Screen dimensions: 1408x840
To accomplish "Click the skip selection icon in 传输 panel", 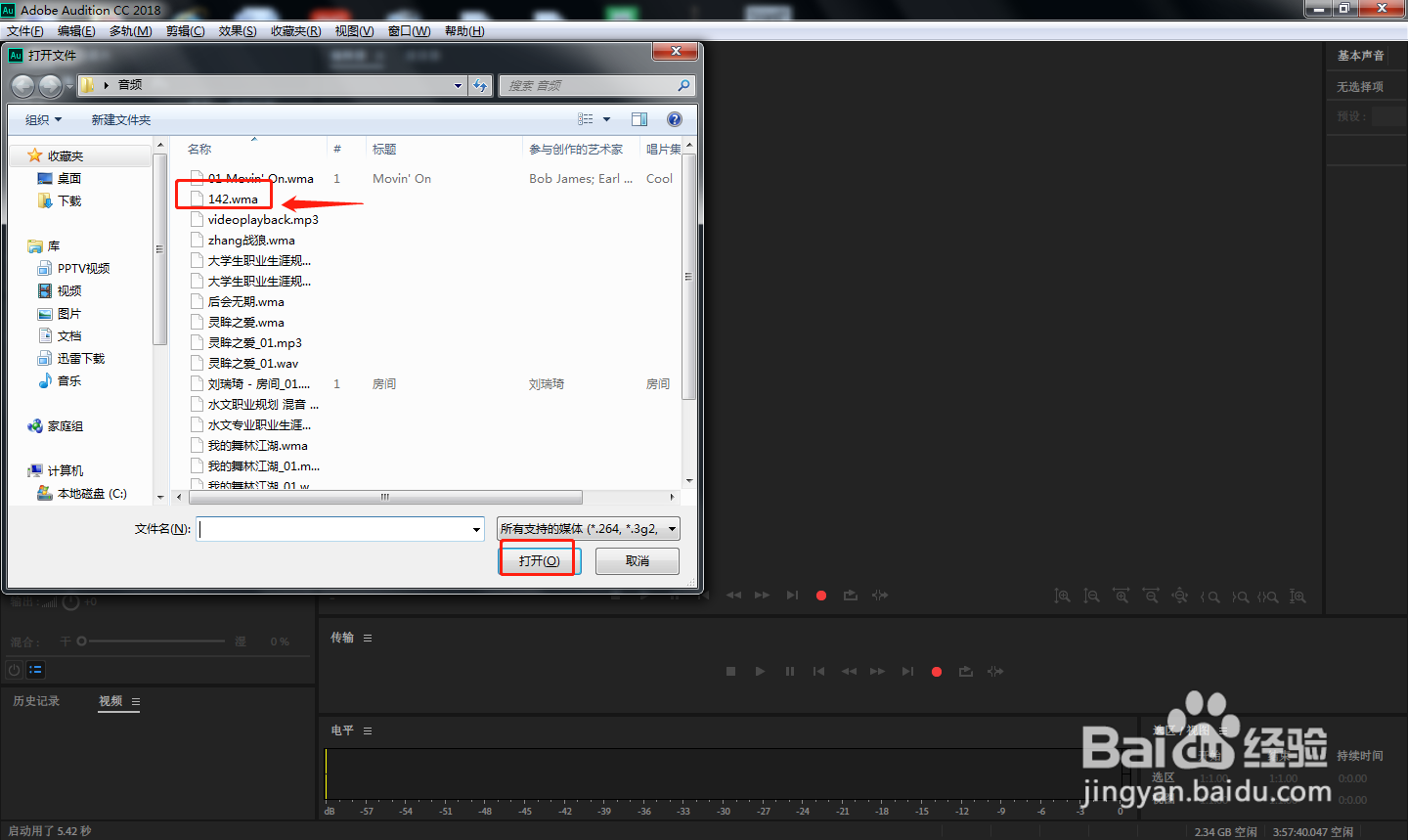I will coord(995,672).
